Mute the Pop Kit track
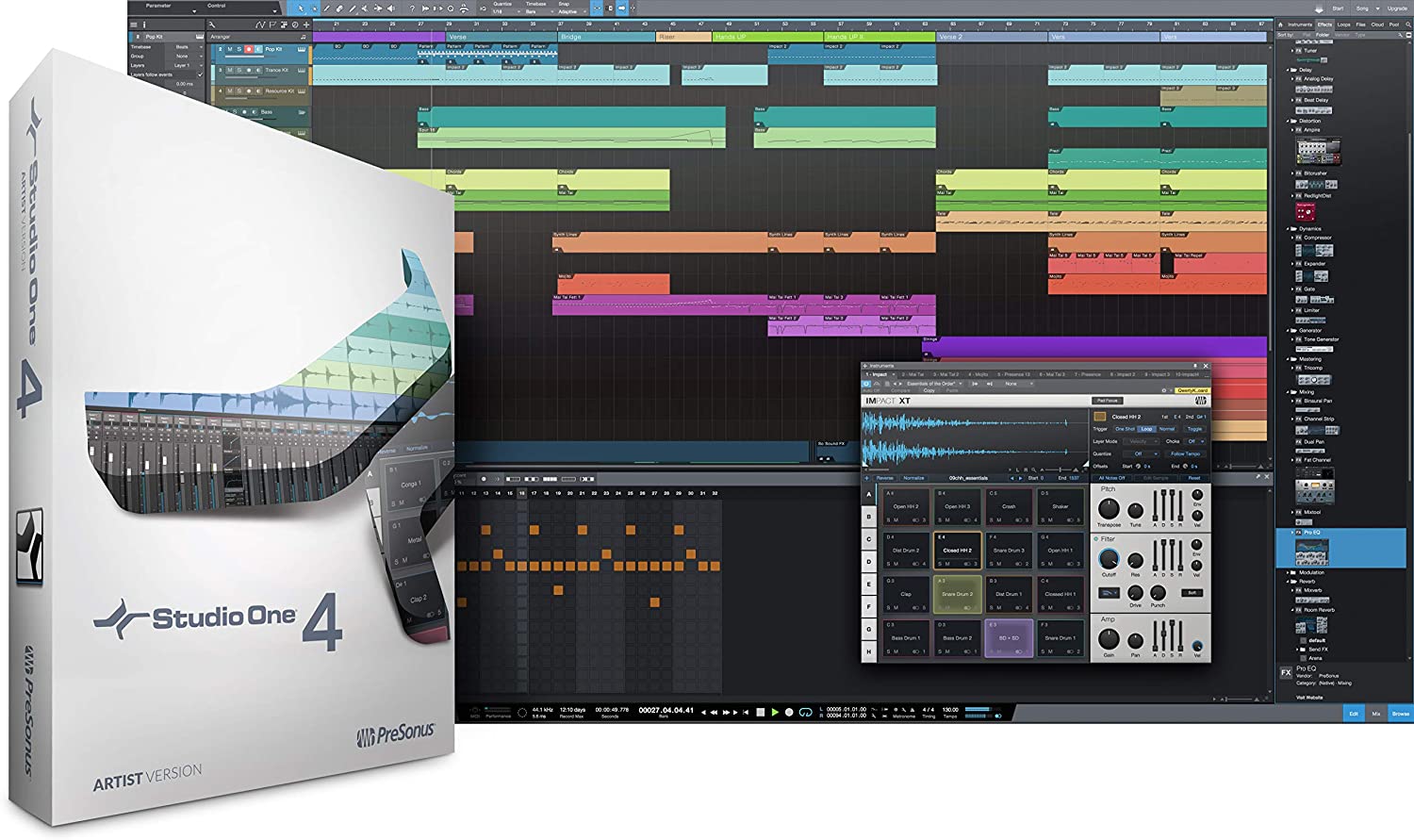This screenshot has height=840, width=1414. point(229,50)
